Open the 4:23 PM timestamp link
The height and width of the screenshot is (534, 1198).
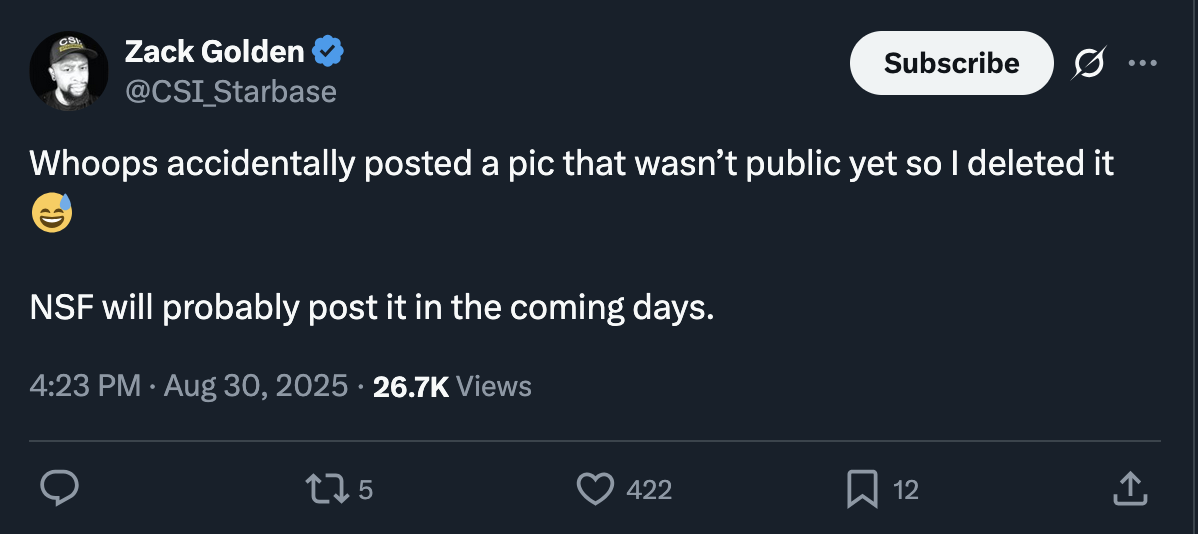85,386
